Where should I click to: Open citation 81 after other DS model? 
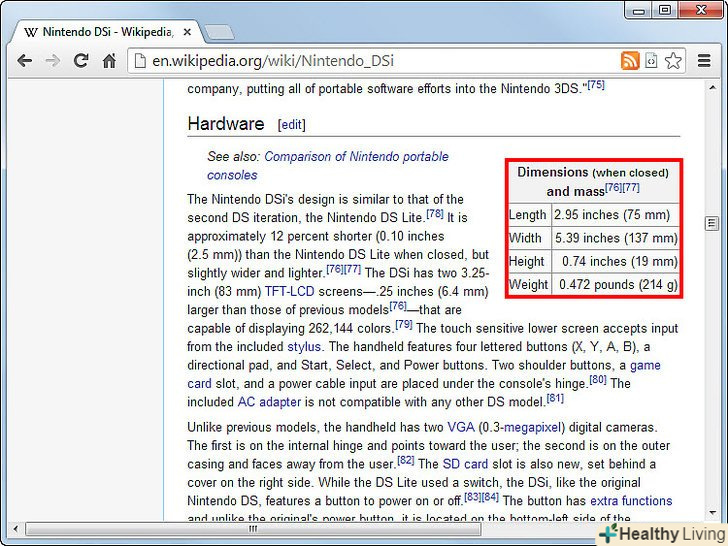pos(555,398)
